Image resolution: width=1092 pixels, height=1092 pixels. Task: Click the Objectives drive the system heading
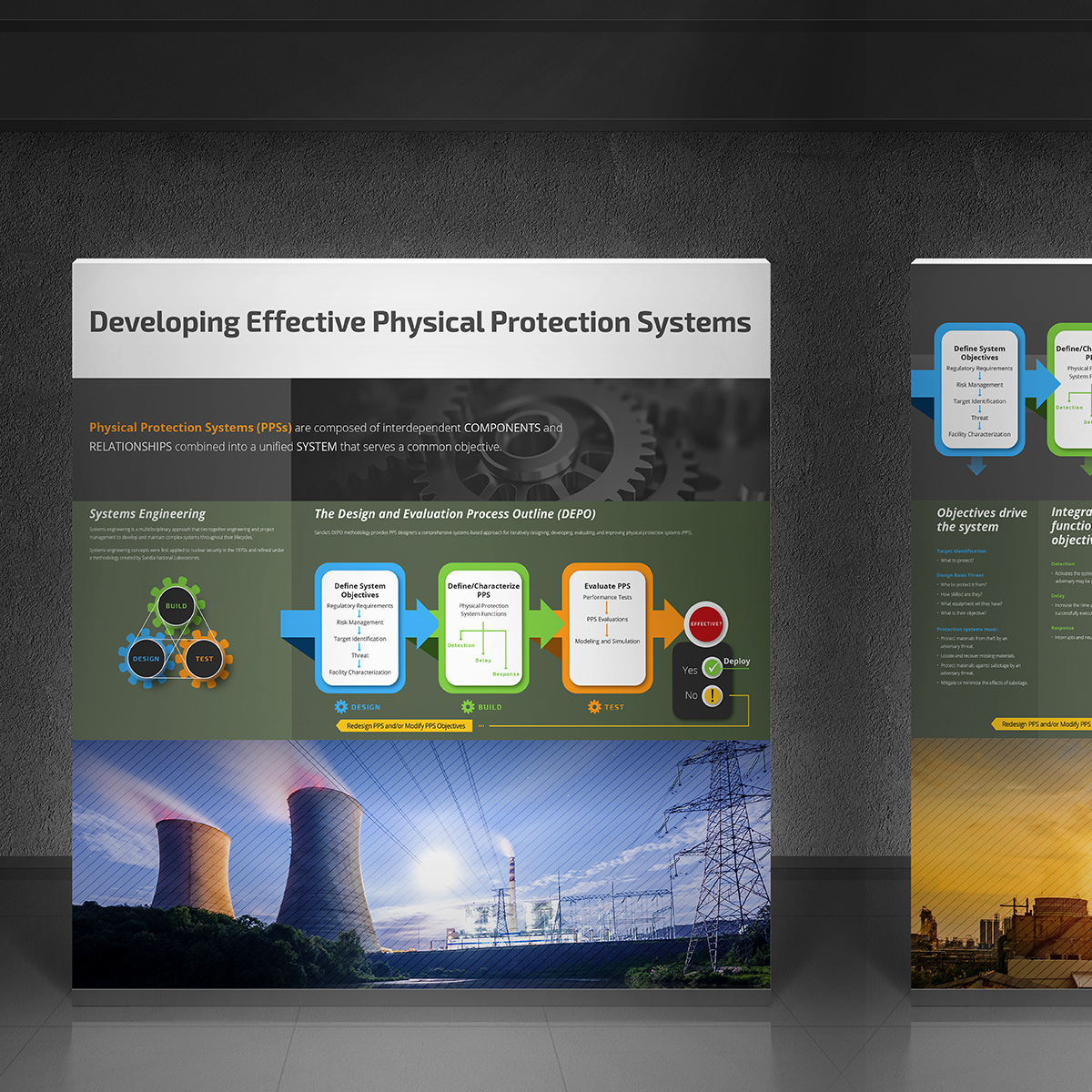981,520
